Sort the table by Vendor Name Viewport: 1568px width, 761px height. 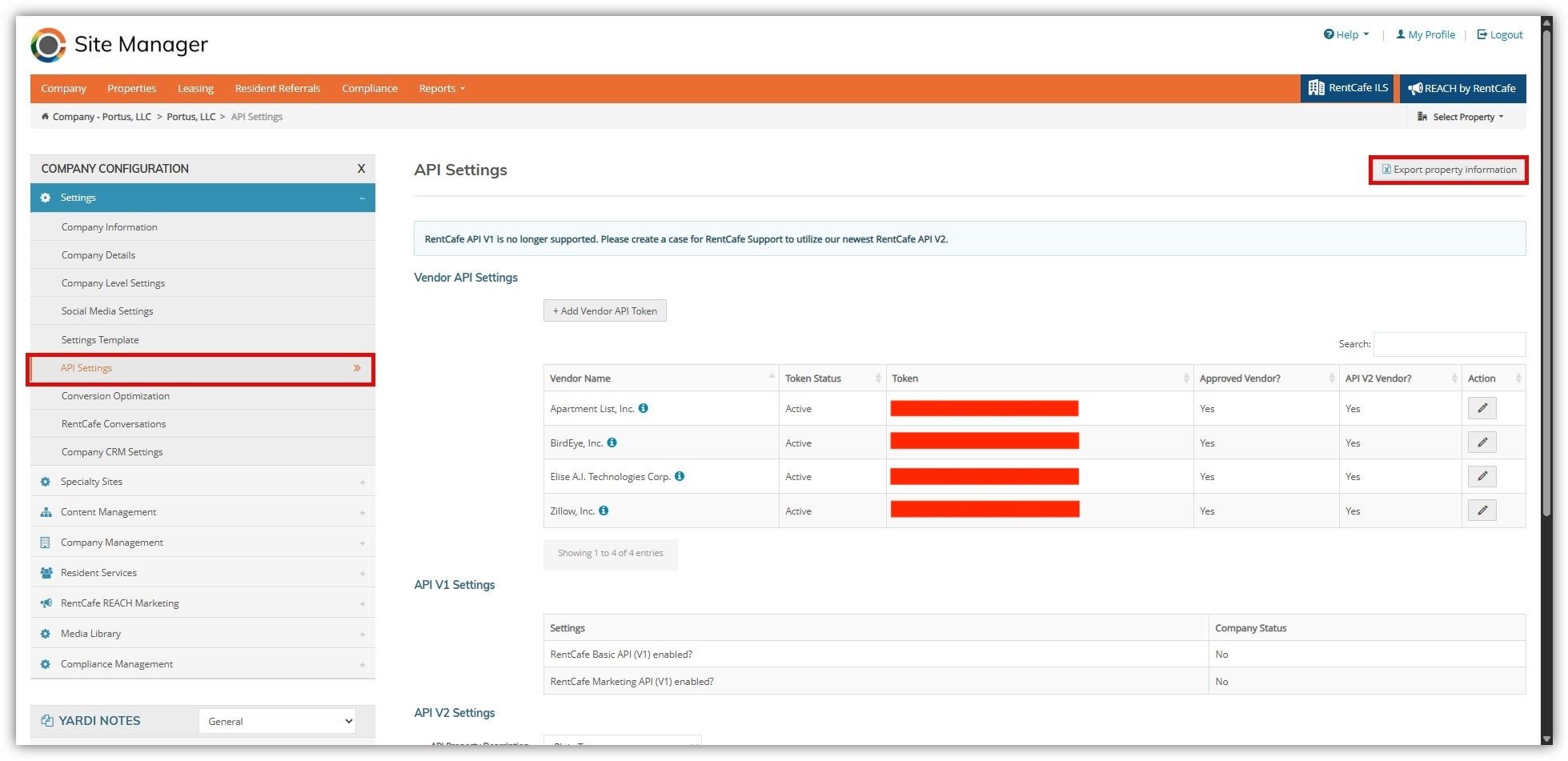pos(660,378)
